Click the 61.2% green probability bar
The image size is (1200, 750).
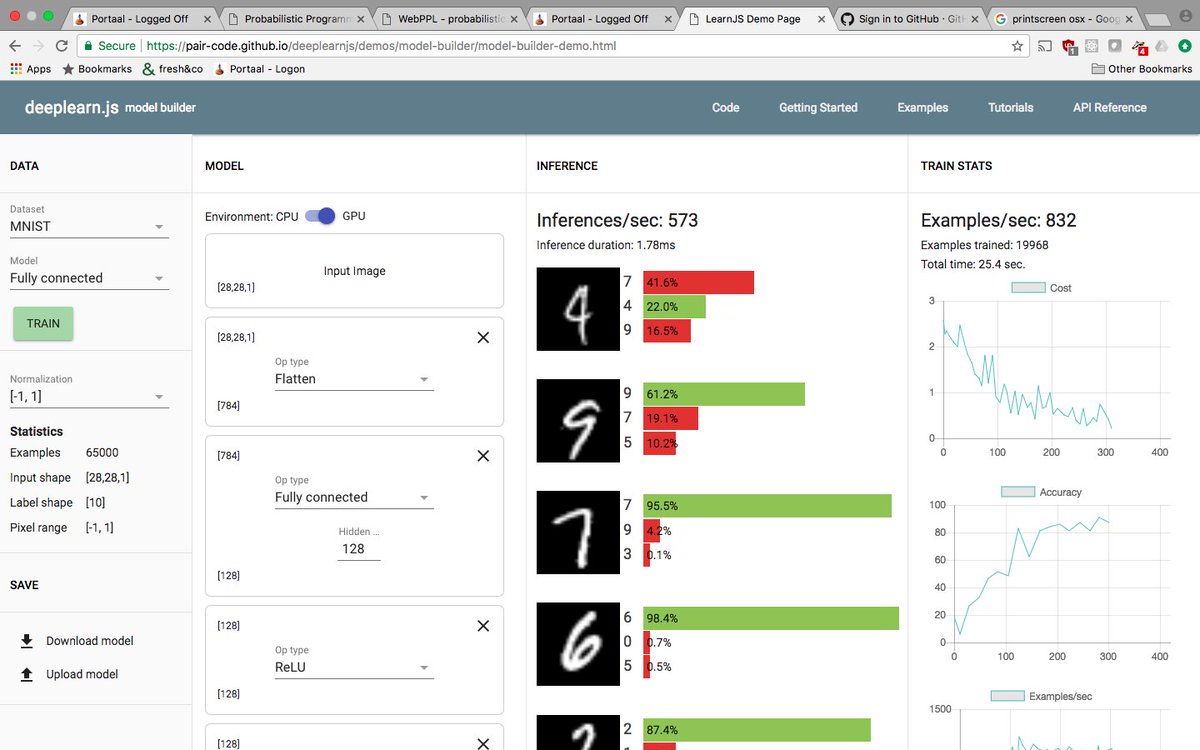(724, 394)
